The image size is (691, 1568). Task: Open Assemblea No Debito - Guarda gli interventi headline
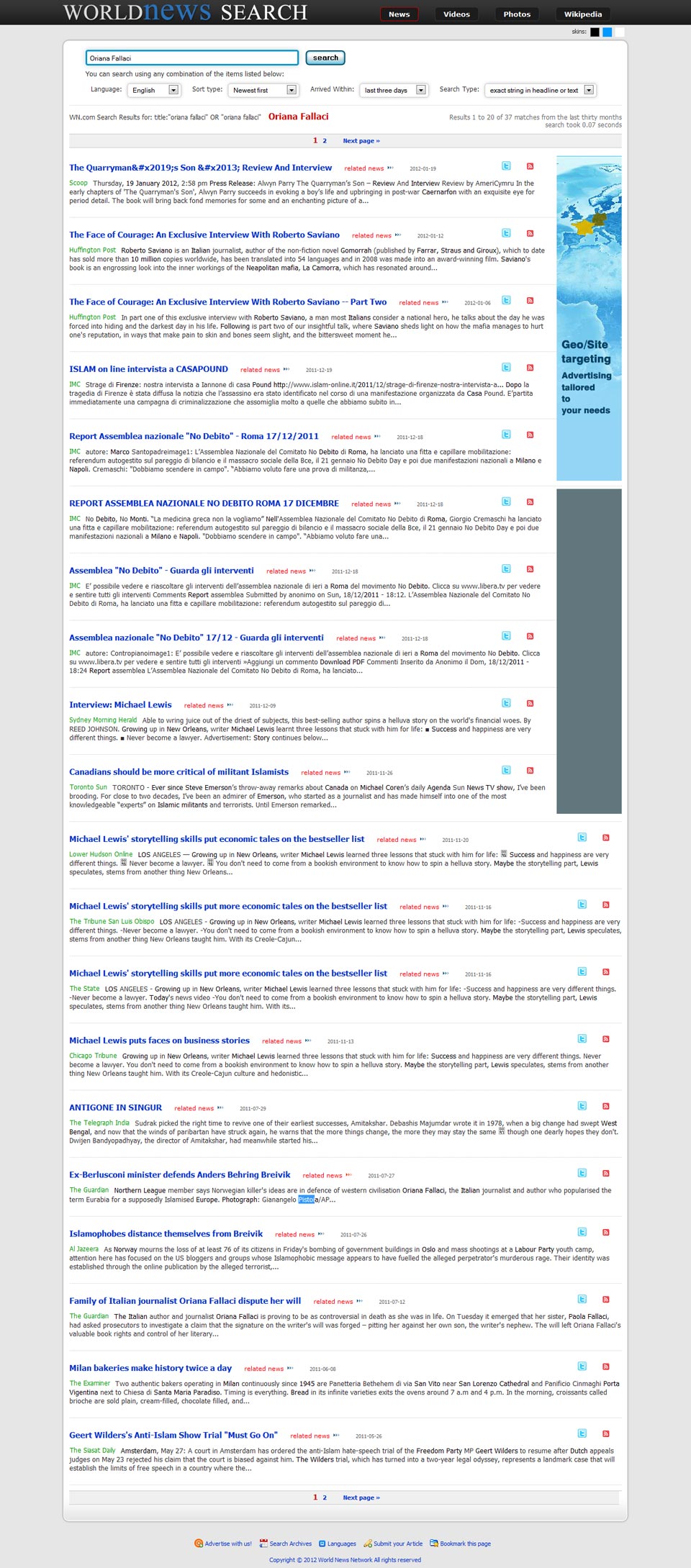coord(161,570)
